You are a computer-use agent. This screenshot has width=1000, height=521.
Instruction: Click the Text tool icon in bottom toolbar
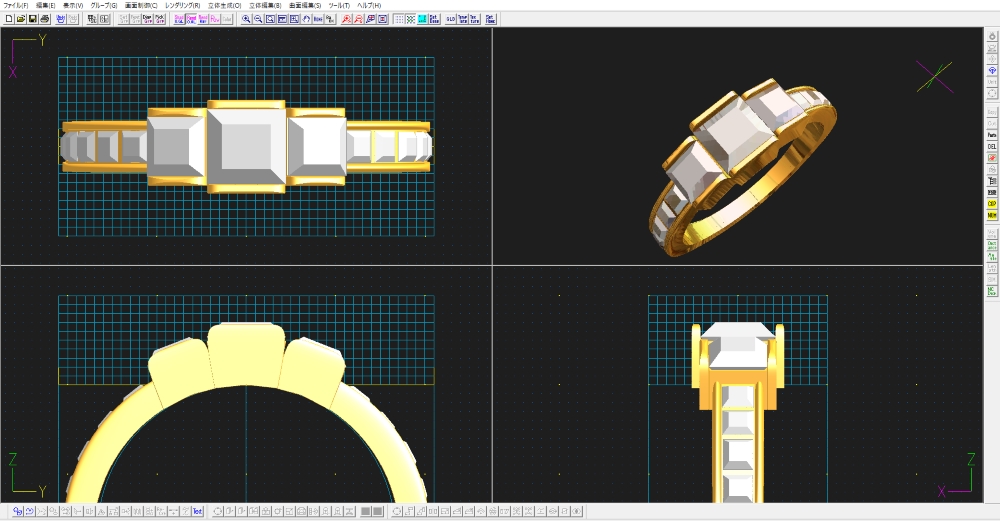pos(198,512)
